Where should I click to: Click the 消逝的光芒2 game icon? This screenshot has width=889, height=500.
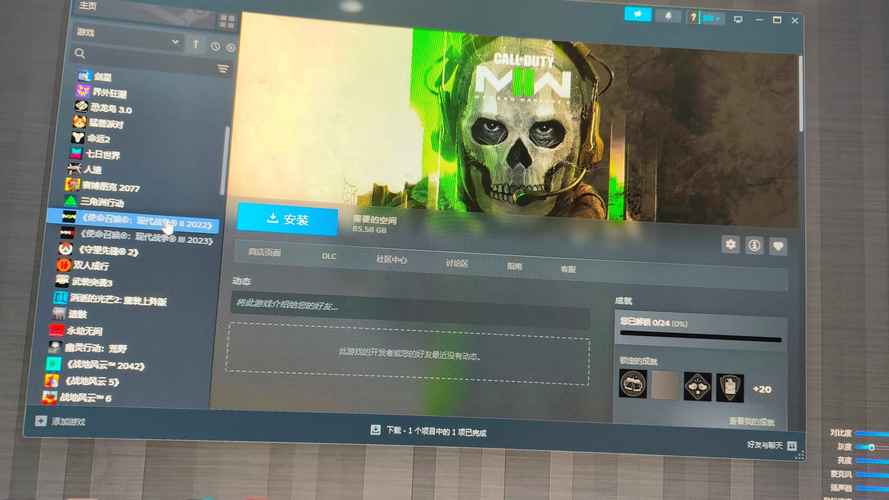point(60,297)
